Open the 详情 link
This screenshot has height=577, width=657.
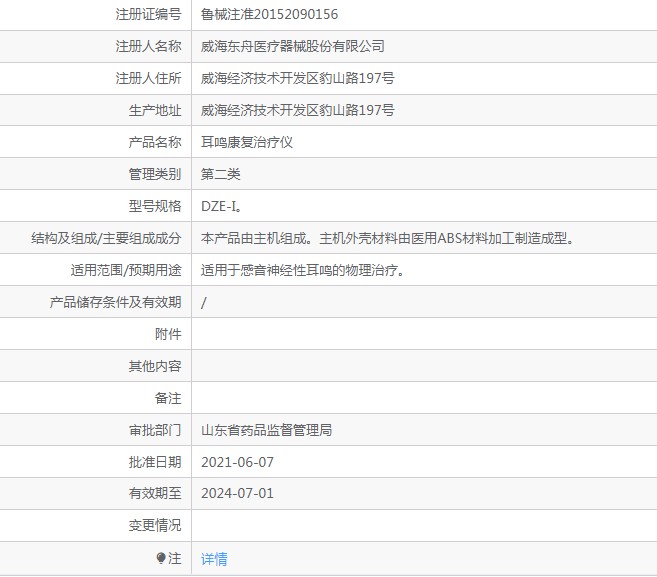point(214,559)
